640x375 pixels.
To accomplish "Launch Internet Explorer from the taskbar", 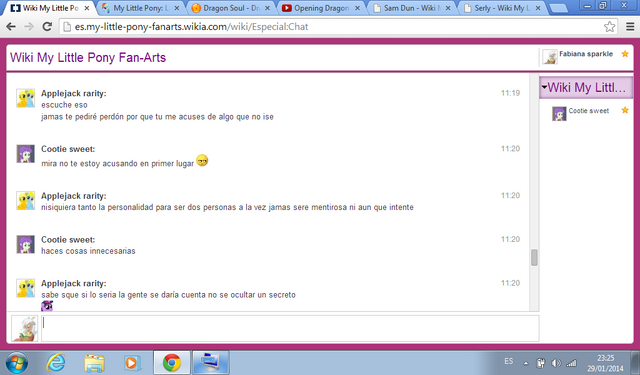I will click(56, 363).
